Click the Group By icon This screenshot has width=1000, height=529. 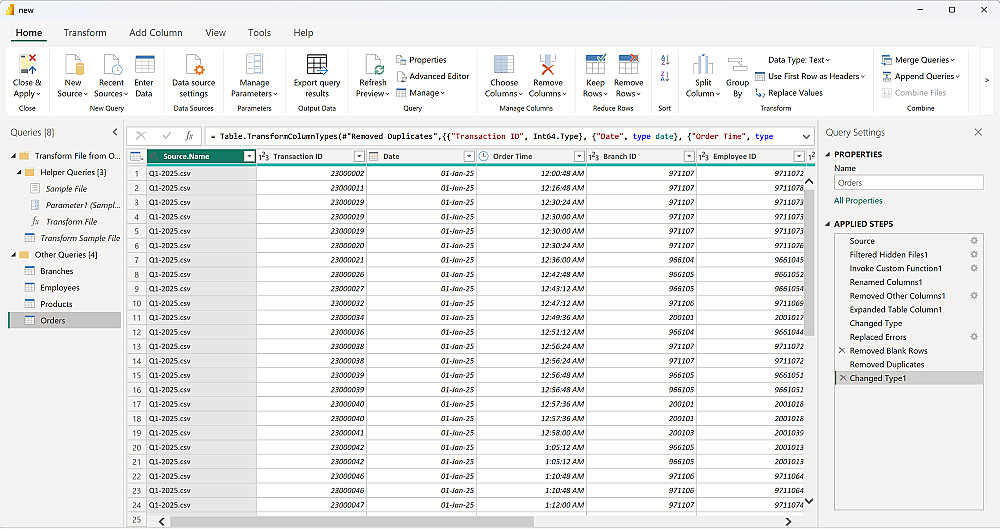pyautogui.click(x=737, y=66)
